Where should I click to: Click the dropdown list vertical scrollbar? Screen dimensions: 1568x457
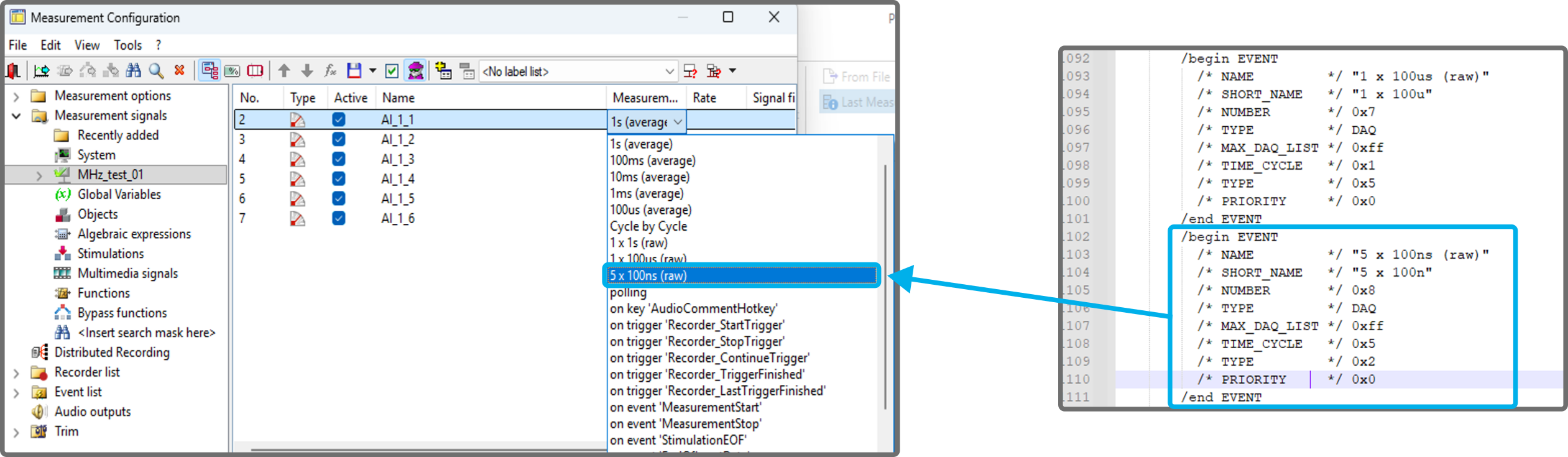coord(885,286)
